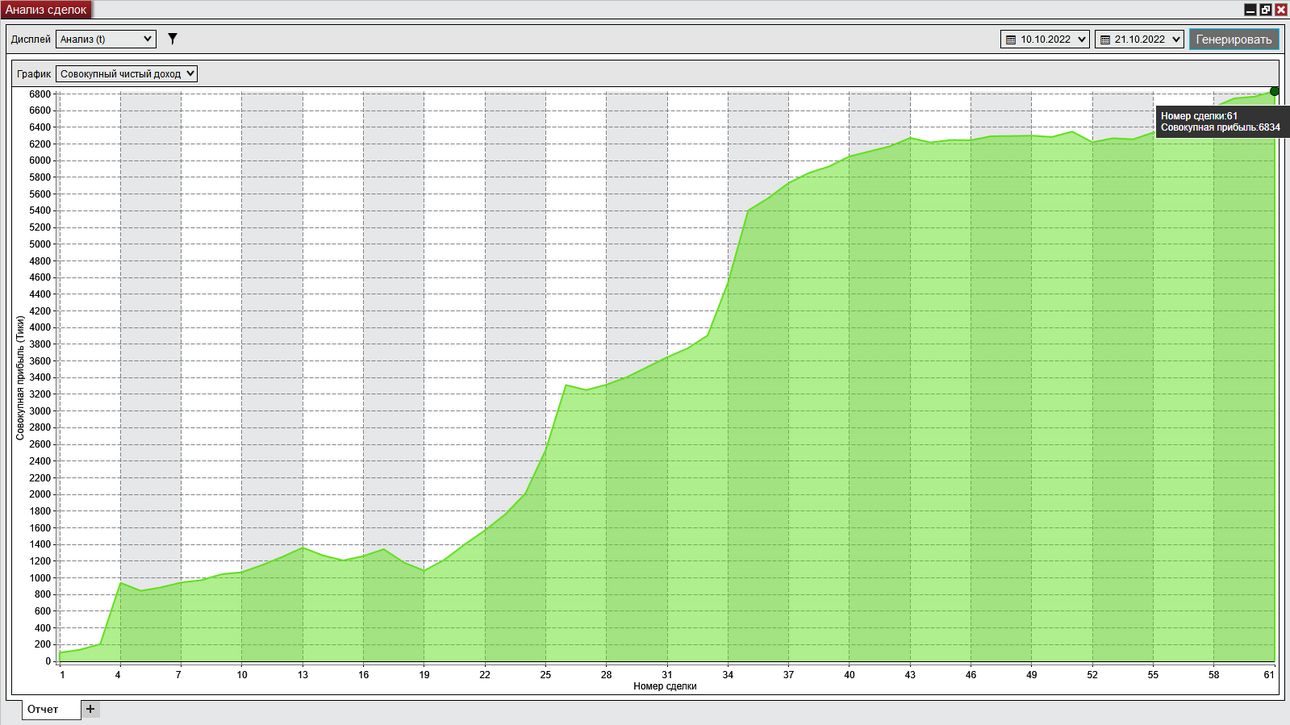Click calendar icon for end date 21.10.2022
1290x725 pixels.
point(1106,40)
